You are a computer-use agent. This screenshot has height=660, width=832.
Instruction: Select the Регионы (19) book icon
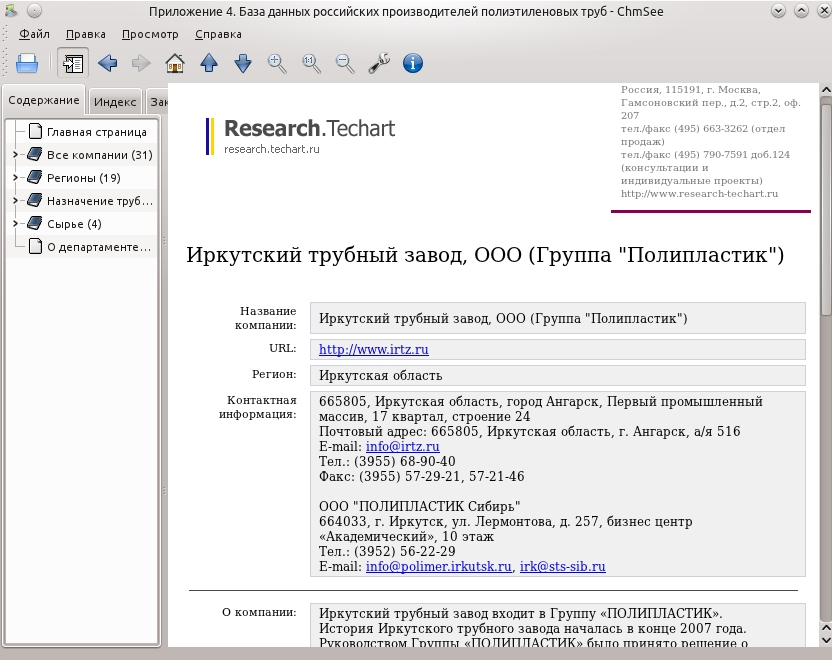pos(34,177)
